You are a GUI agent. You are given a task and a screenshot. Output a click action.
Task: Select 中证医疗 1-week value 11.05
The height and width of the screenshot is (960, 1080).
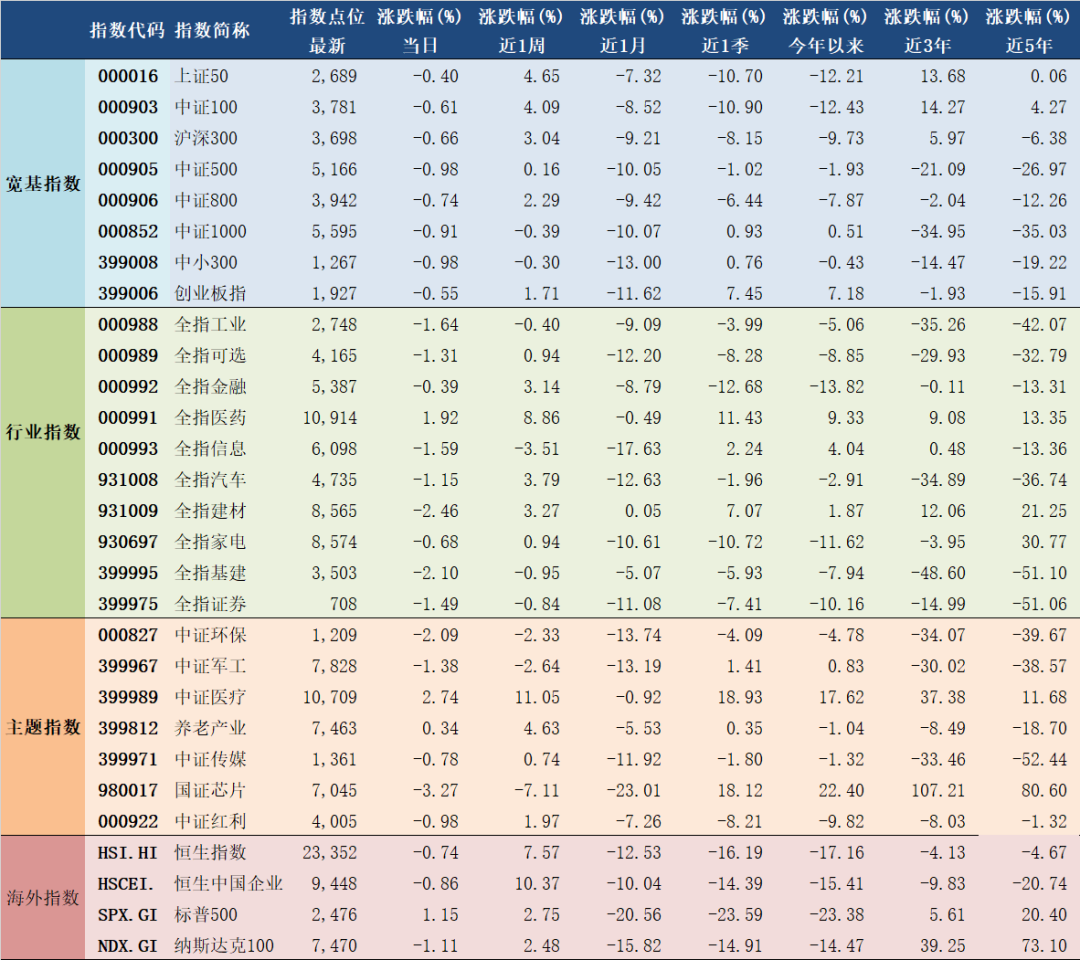(x=537, y=697)
